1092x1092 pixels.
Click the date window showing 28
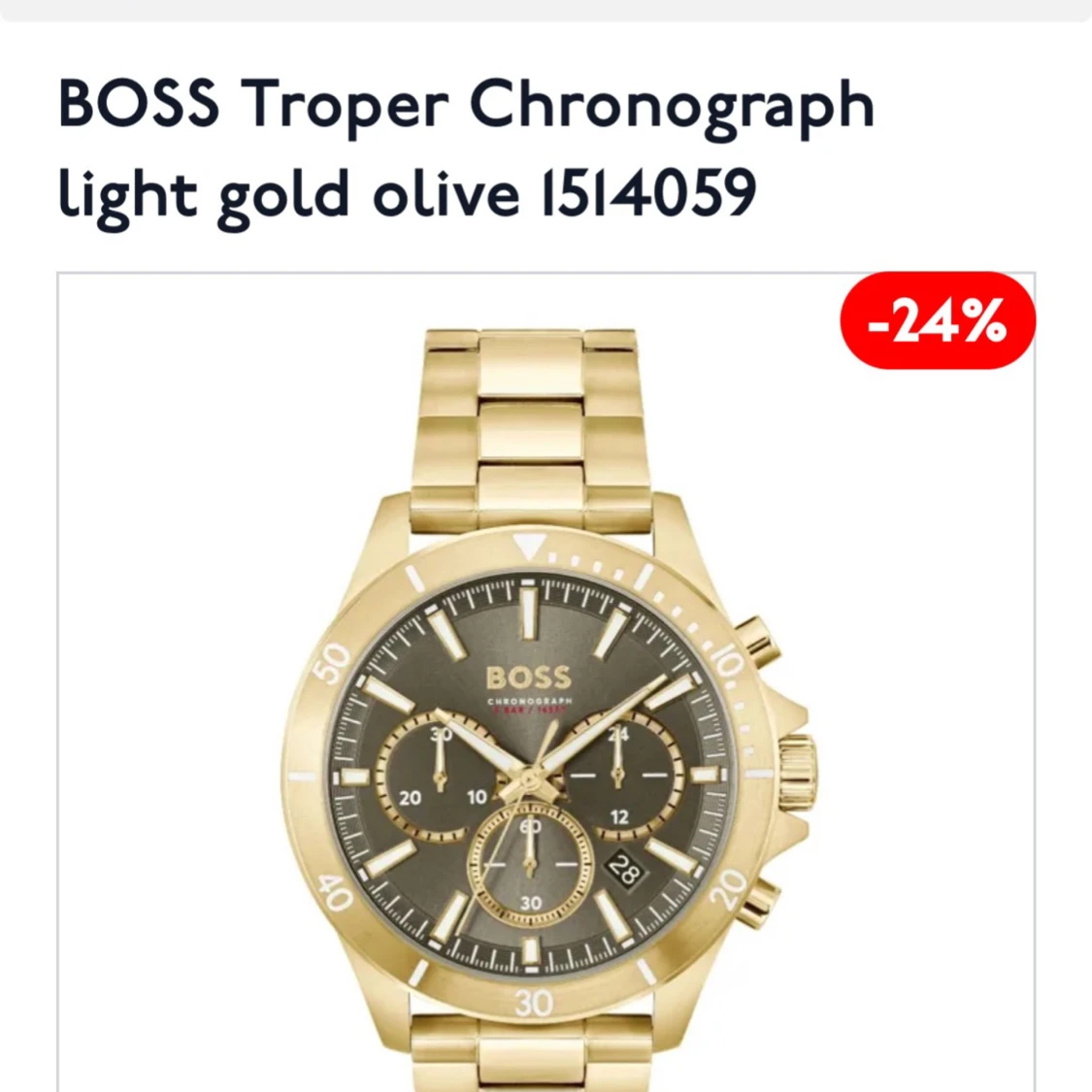pyautogui.click(x=625, y=870)
